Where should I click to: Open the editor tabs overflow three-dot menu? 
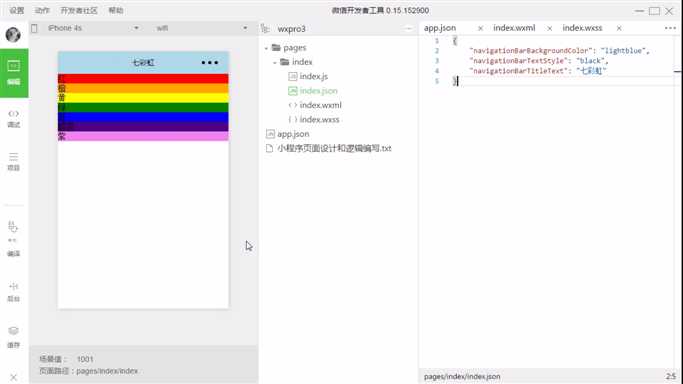click(x=670, y=28)
